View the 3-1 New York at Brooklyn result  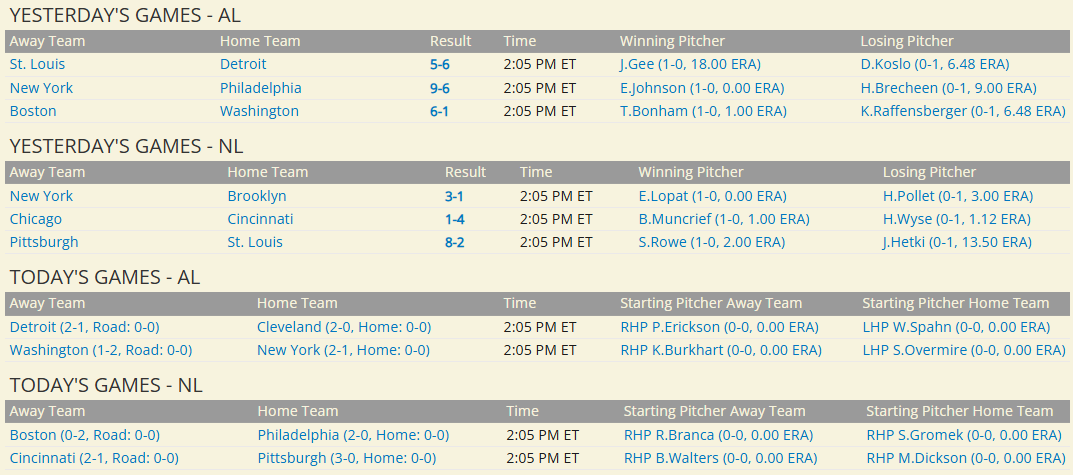[x=454, y=196]
